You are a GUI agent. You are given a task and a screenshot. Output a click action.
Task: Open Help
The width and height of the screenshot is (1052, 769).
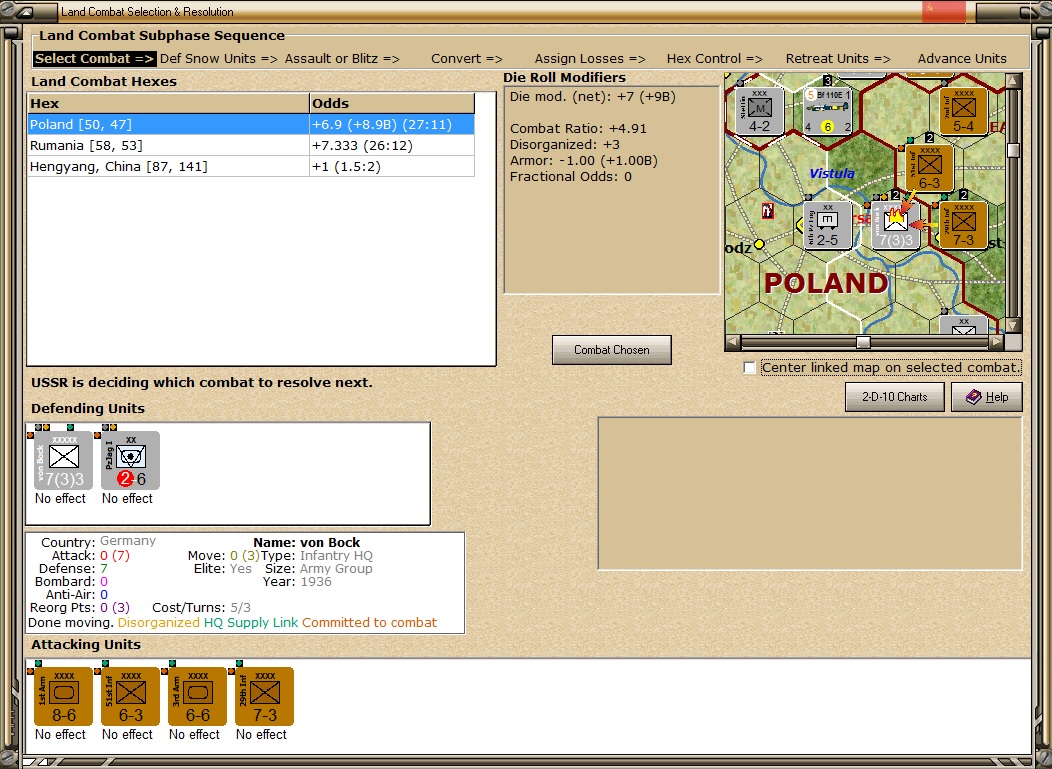click(x=987, y=397)
